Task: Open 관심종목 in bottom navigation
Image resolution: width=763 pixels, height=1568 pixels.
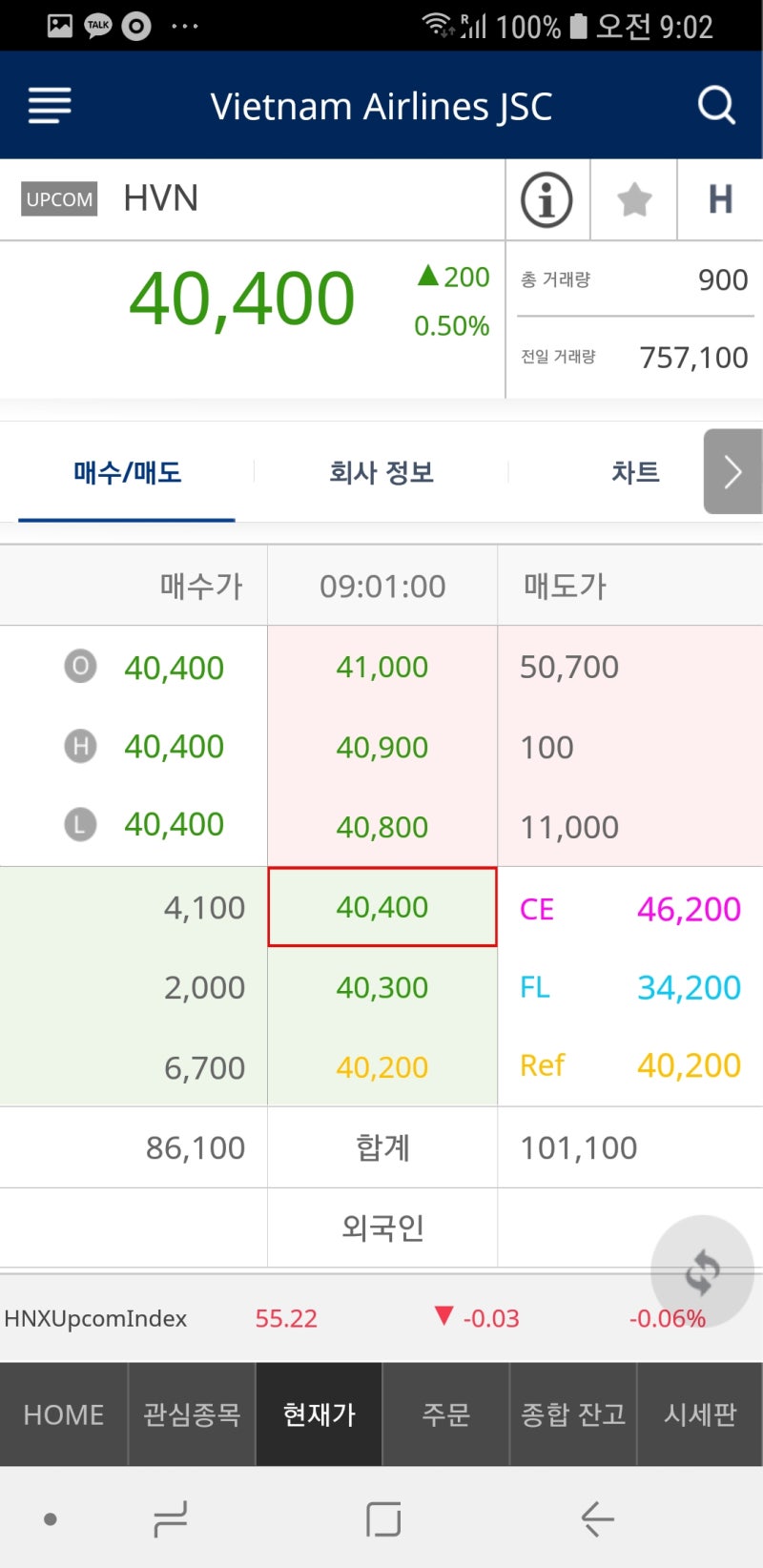Action: (x=191, y=1414)
